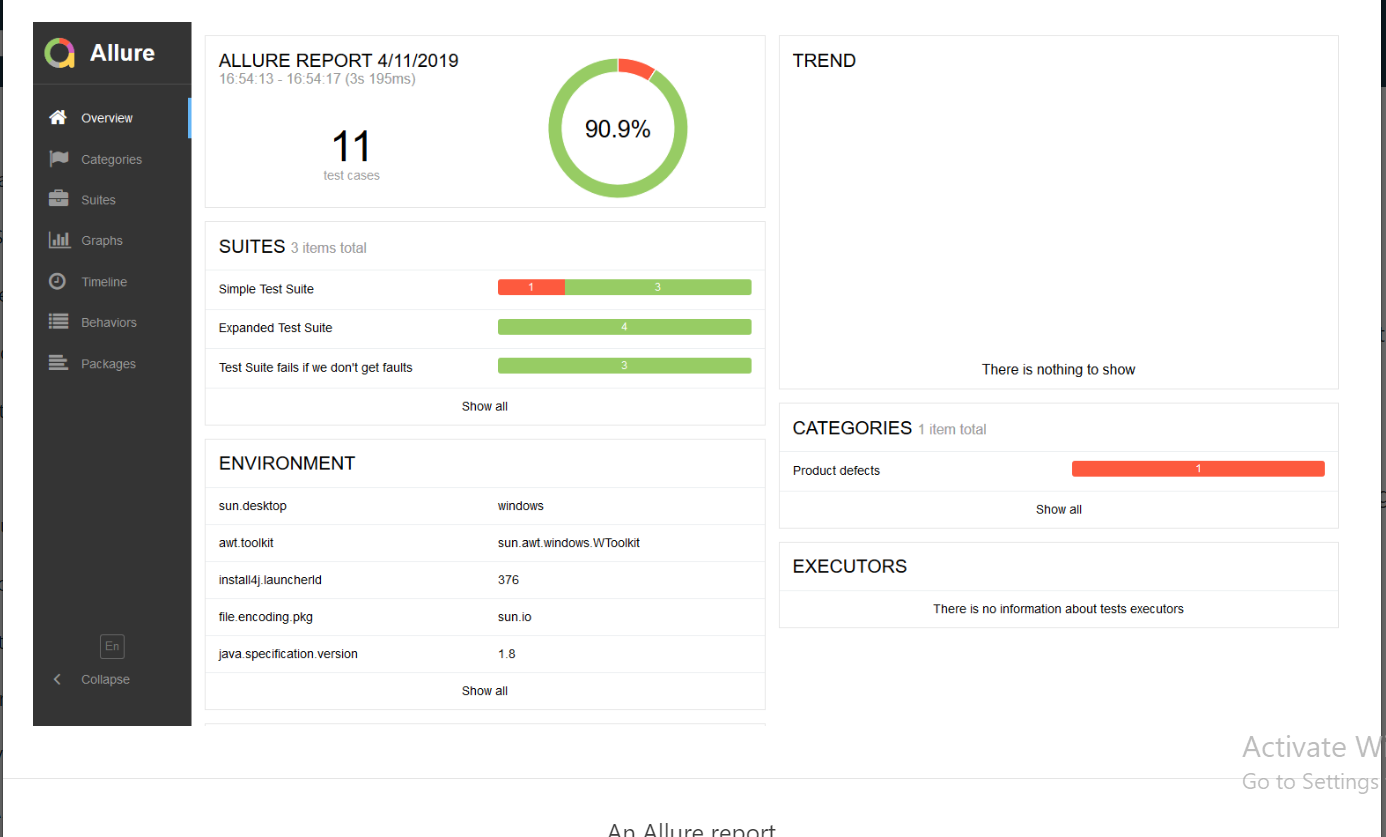Click the sun.desktop environment row
Screen dimensions: 1386x837
click(x=485, y=506)
